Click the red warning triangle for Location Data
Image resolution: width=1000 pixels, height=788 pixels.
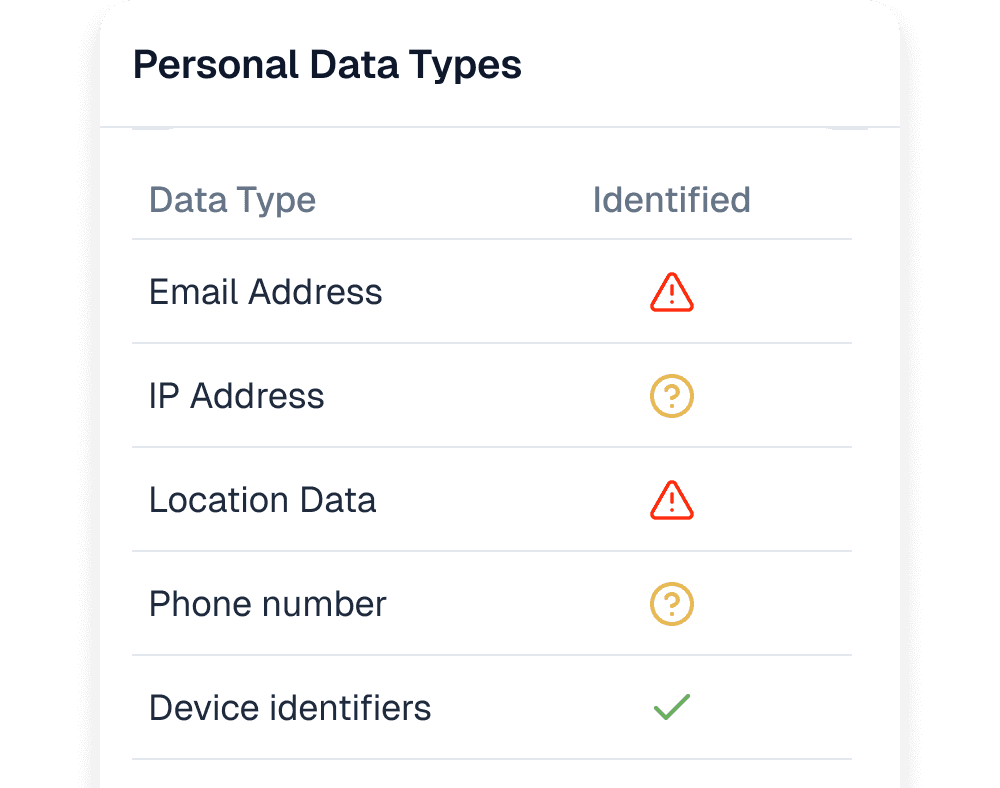click(x=672, y=500)
